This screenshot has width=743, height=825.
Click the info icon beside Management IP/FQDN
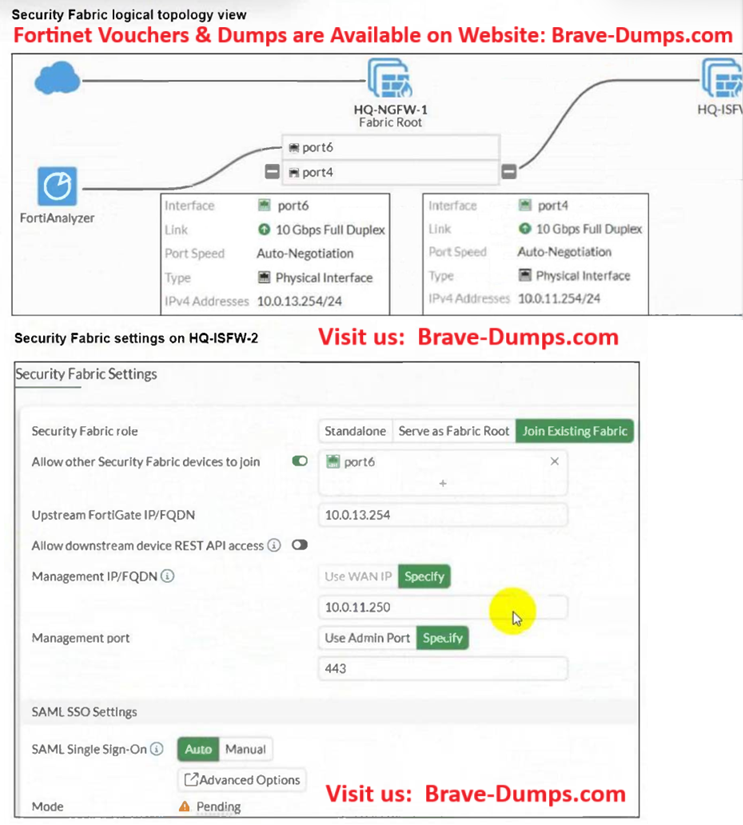[x=167, y=576]
